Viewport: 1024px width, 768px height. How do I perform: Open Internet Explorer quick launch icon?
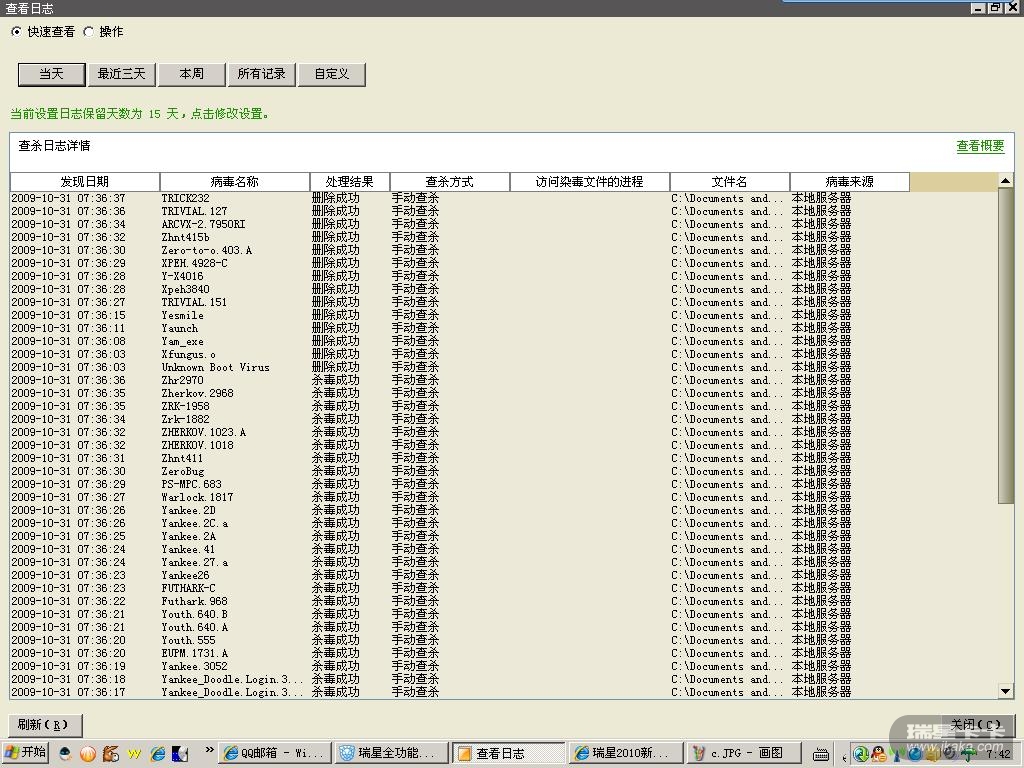click(157, 754)
